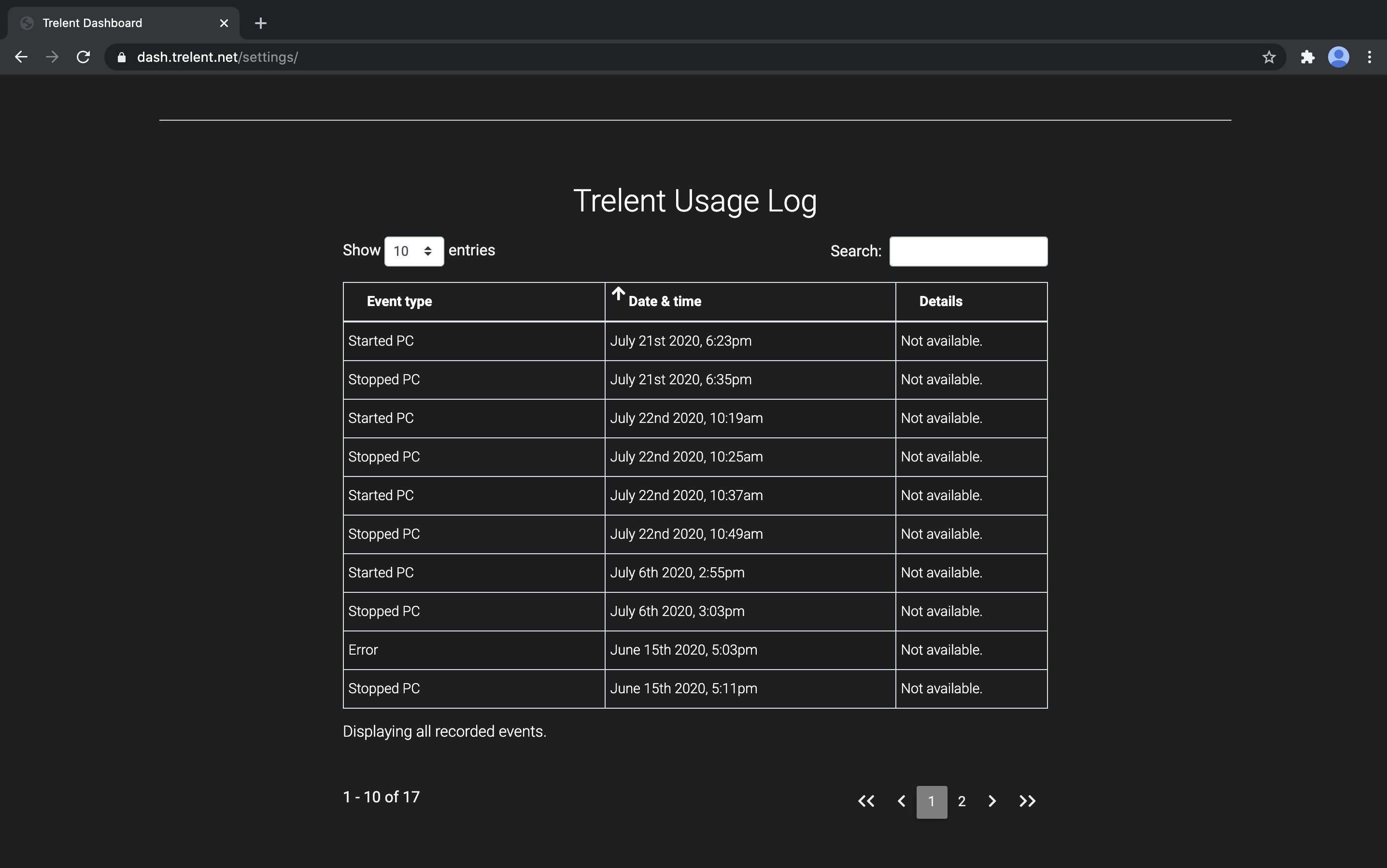Open the Chrome profile avatar
Screen dimensions: 1387x868
pyautogui.click(x=1338, y=57)
